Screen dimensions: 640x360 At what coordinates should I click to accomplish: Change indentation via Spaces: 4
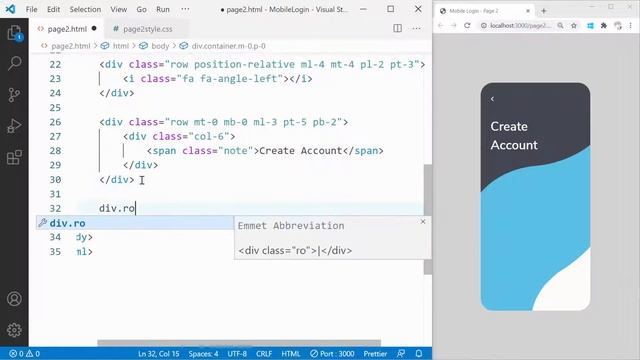click(x=203, y=353)
